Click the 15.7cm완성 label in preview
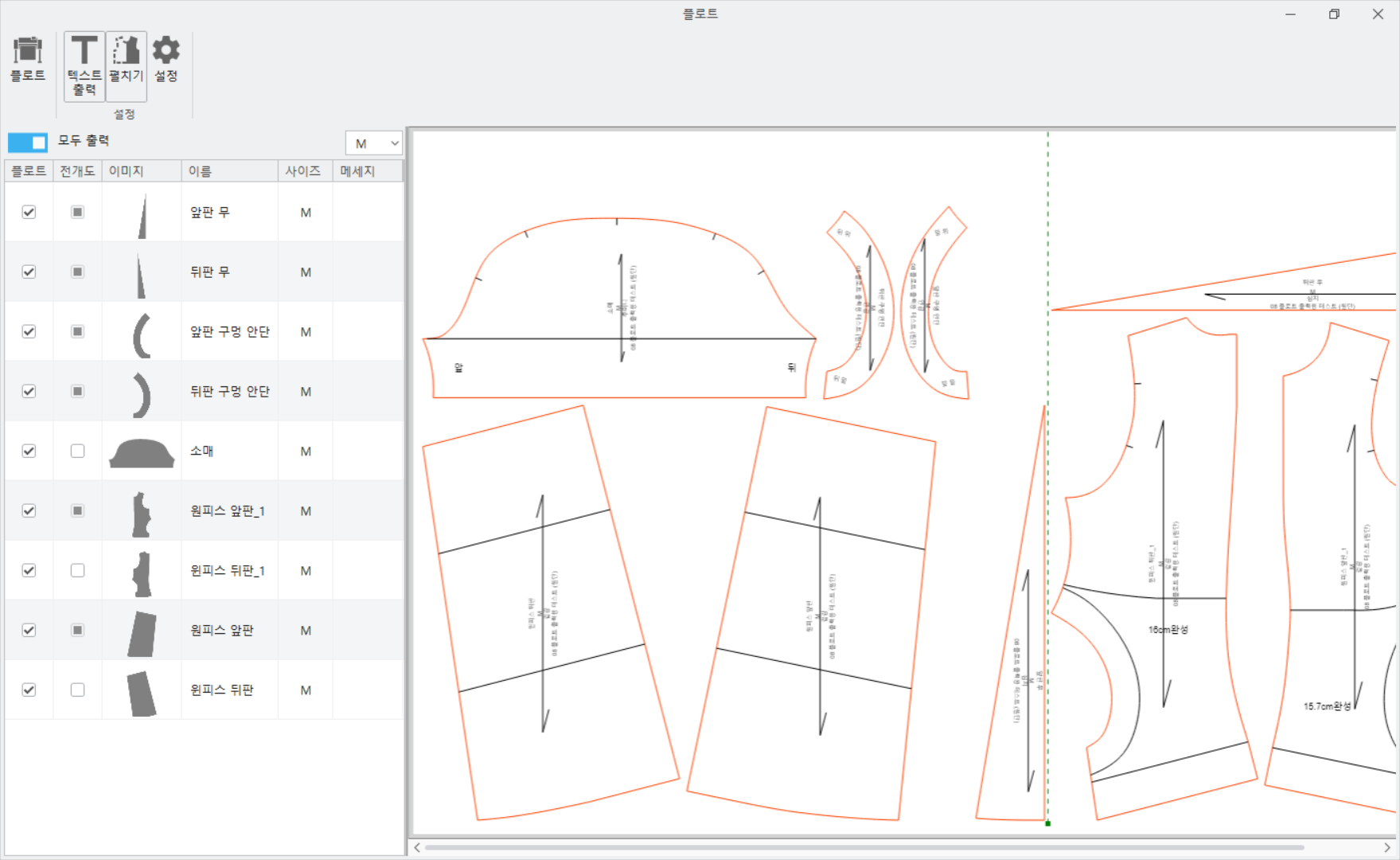The image size is (1400, 860). (x=1327, y=706)
